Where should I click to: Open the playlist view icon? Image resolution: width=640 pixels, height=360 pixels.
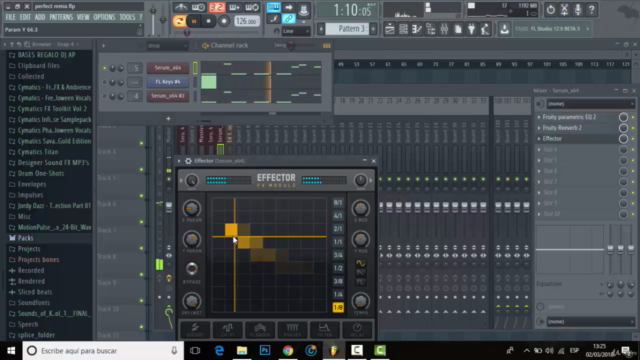click(x=389, y=29)
